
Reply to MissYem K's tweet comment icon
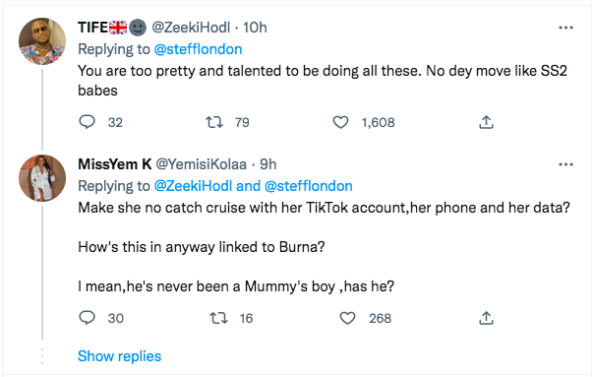coord(87,318)
